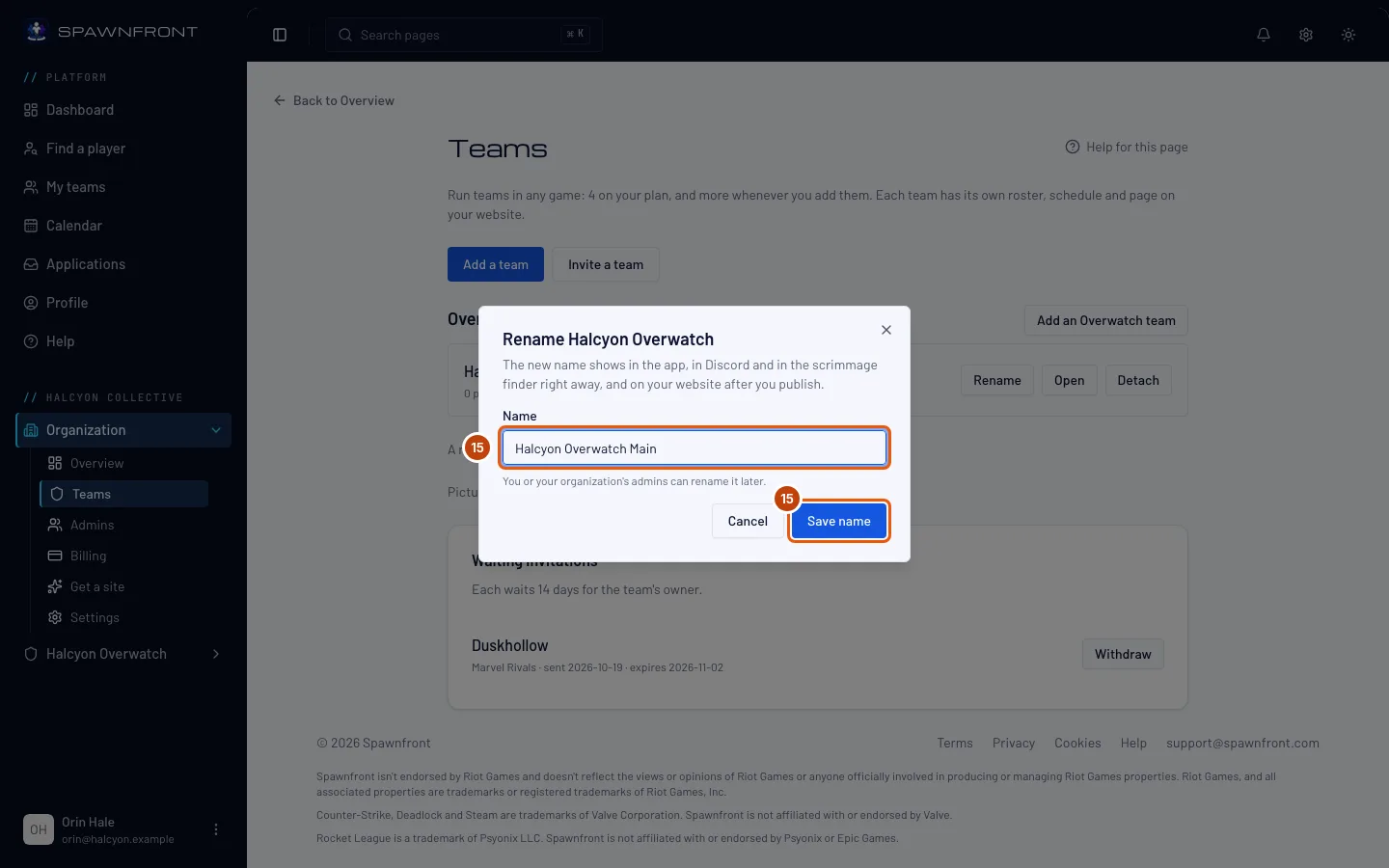The width and height of the screenshot is (1389, 868).
Task: Collapse the Organization section chevron
Action: tap(216, 430)
